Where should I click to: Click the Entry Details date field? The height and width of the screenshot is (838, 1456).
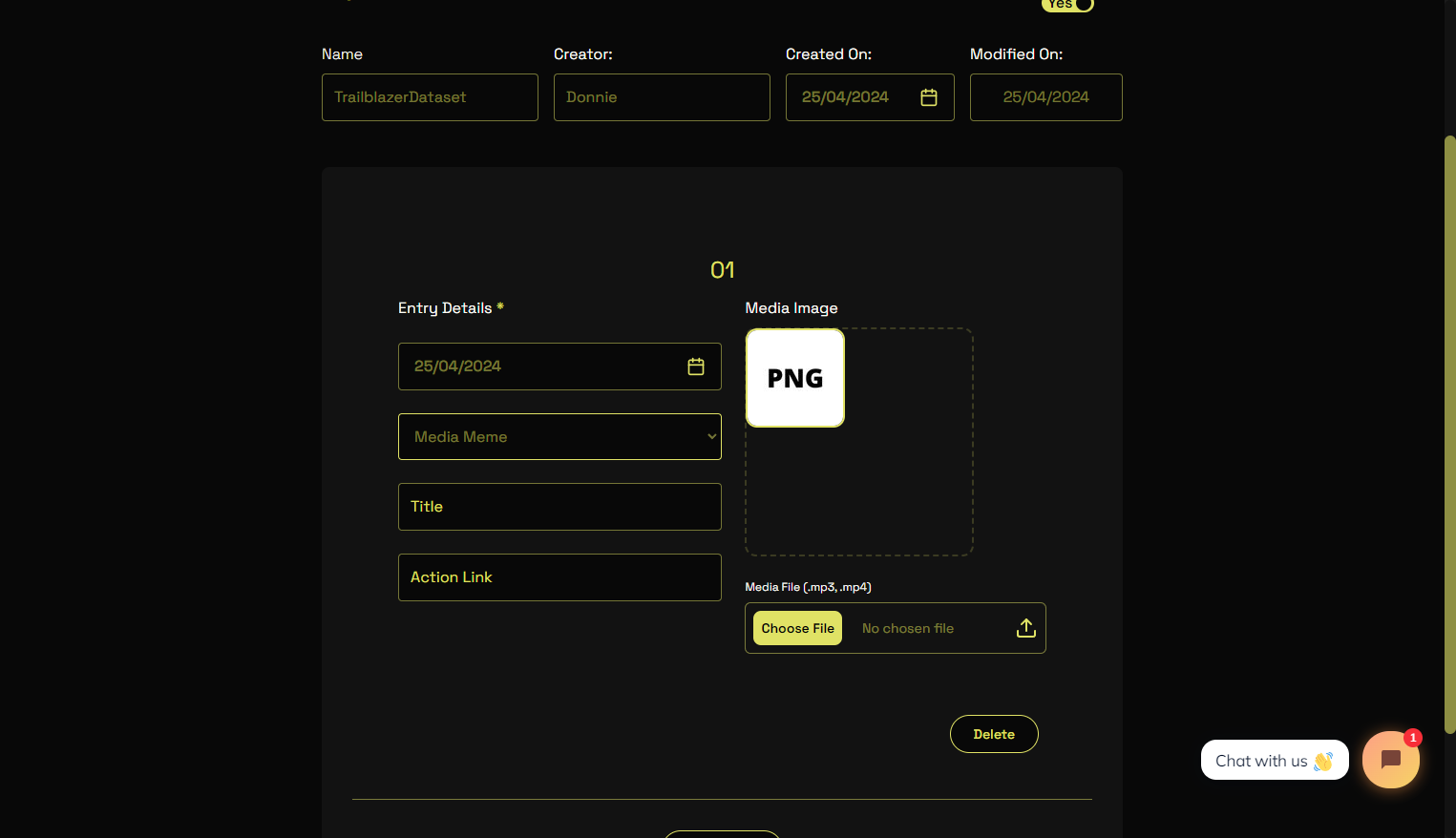559,367
